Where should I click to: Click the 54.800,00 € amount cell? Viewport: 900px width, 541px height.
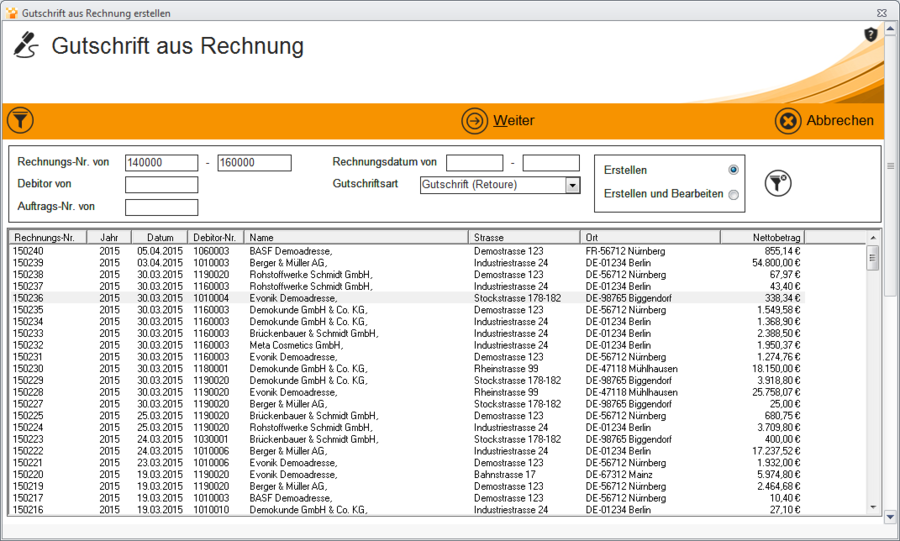pos(776,263)
